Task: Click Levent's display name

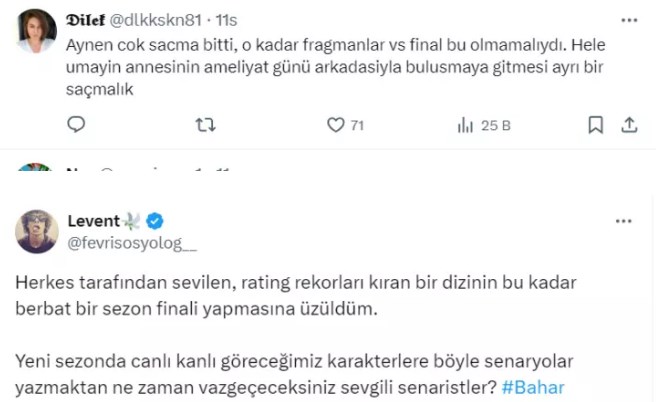Action: pyautogui.click(x=93, y=221)
